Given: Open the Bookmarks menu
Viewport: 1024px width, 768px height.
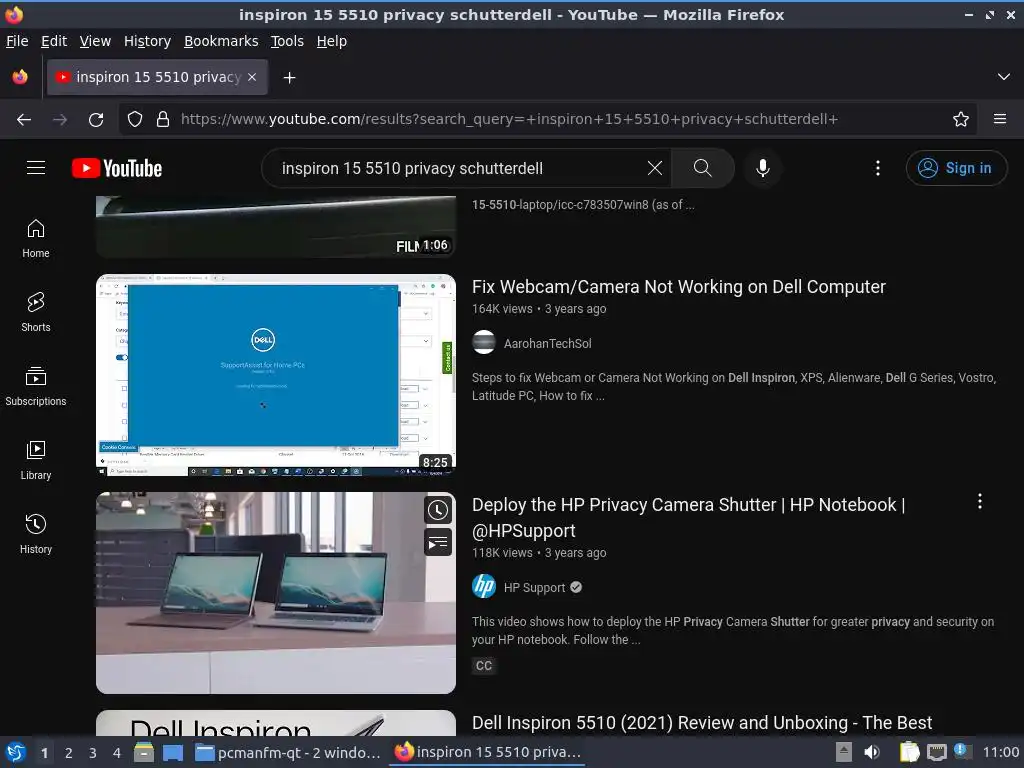Looking at the screenshot, I should click(221, 41).
